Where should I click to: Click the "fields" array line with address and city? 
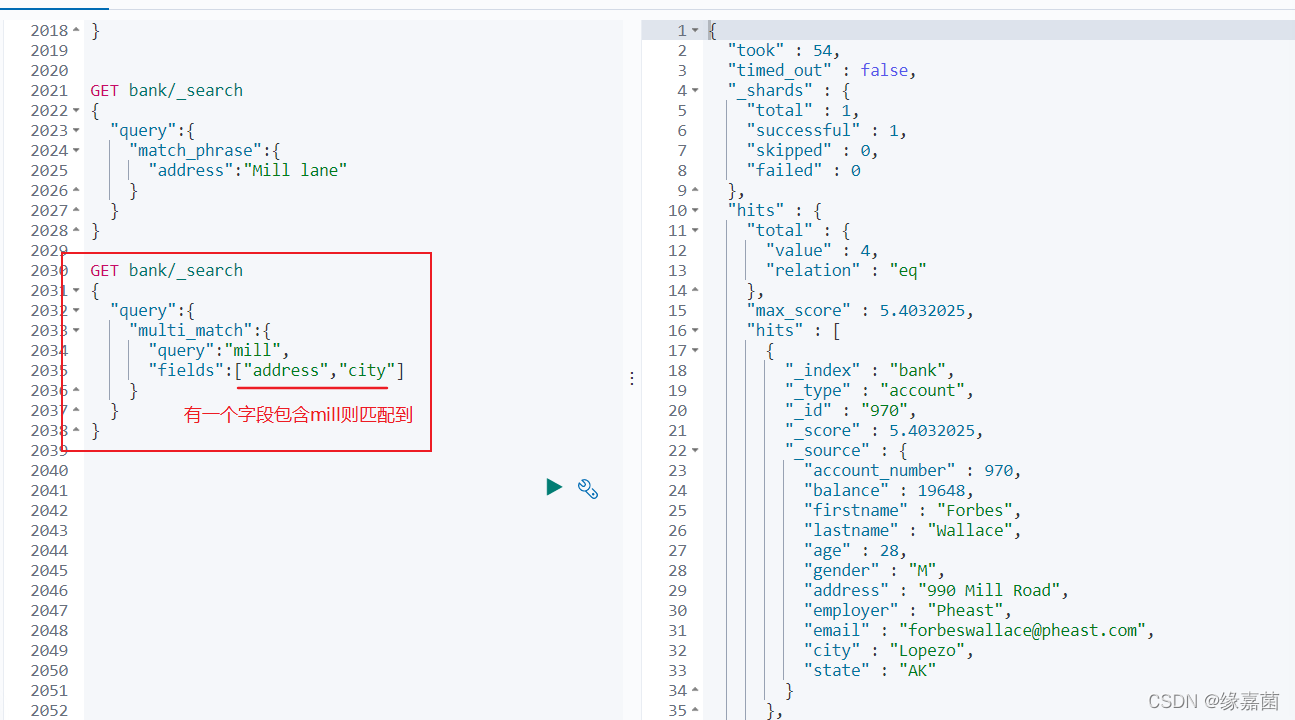[276, 370]
